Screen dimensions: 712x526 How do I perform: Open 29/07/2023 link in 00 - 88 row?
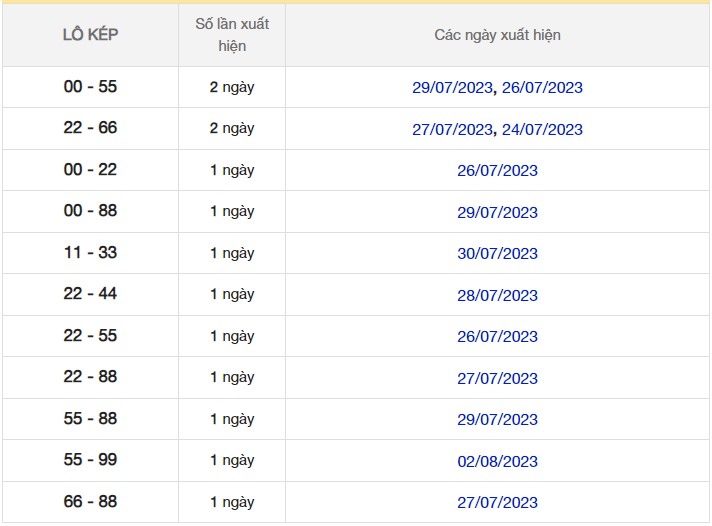coord(497,213)
